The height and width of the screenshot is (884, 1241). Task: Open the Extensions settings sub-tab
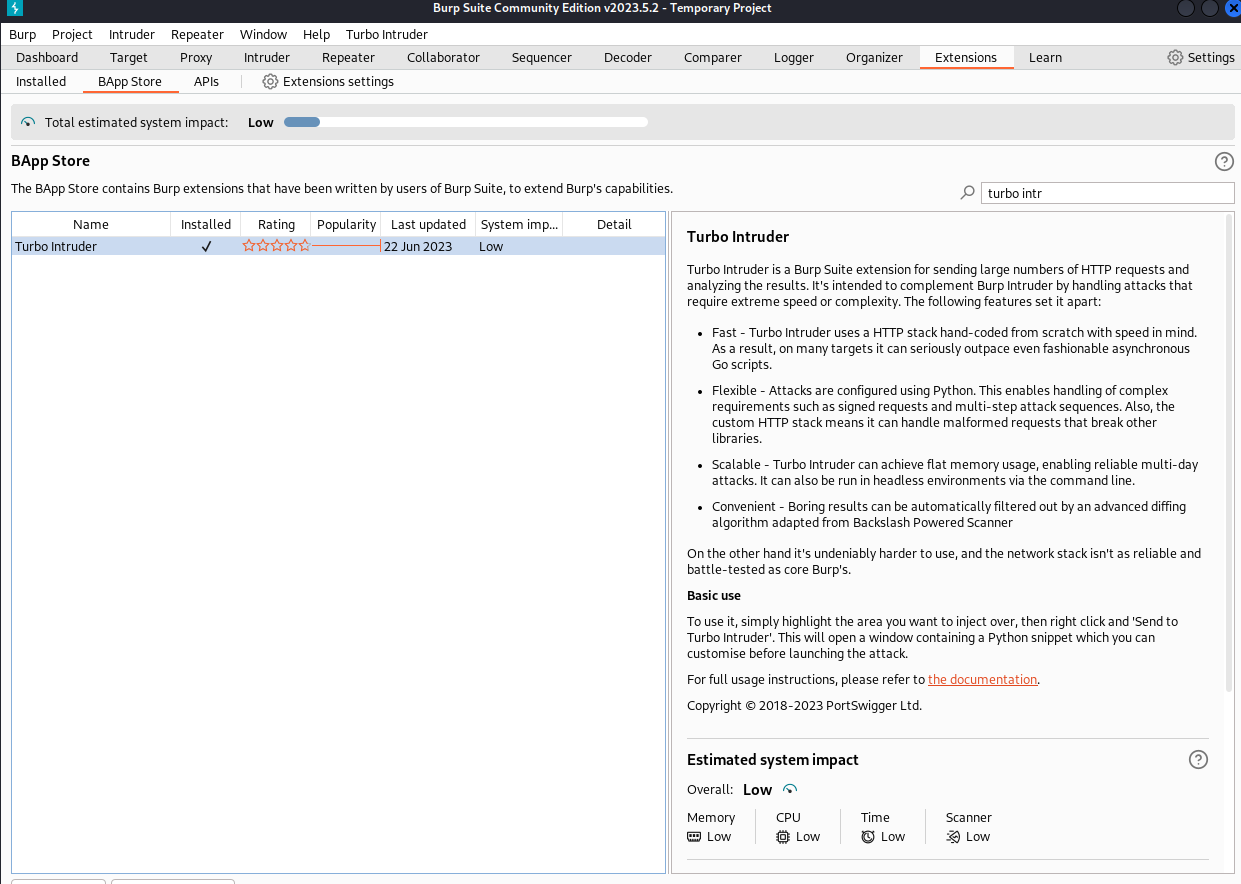pos(328,81)
